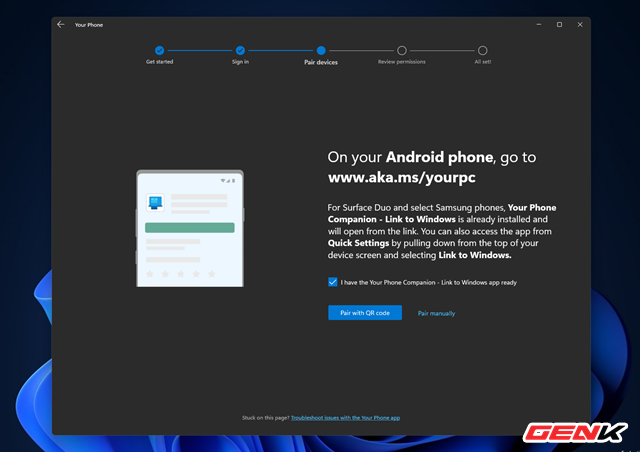Open Troubleshoot issues with the Your Phone app

(345, 418)
